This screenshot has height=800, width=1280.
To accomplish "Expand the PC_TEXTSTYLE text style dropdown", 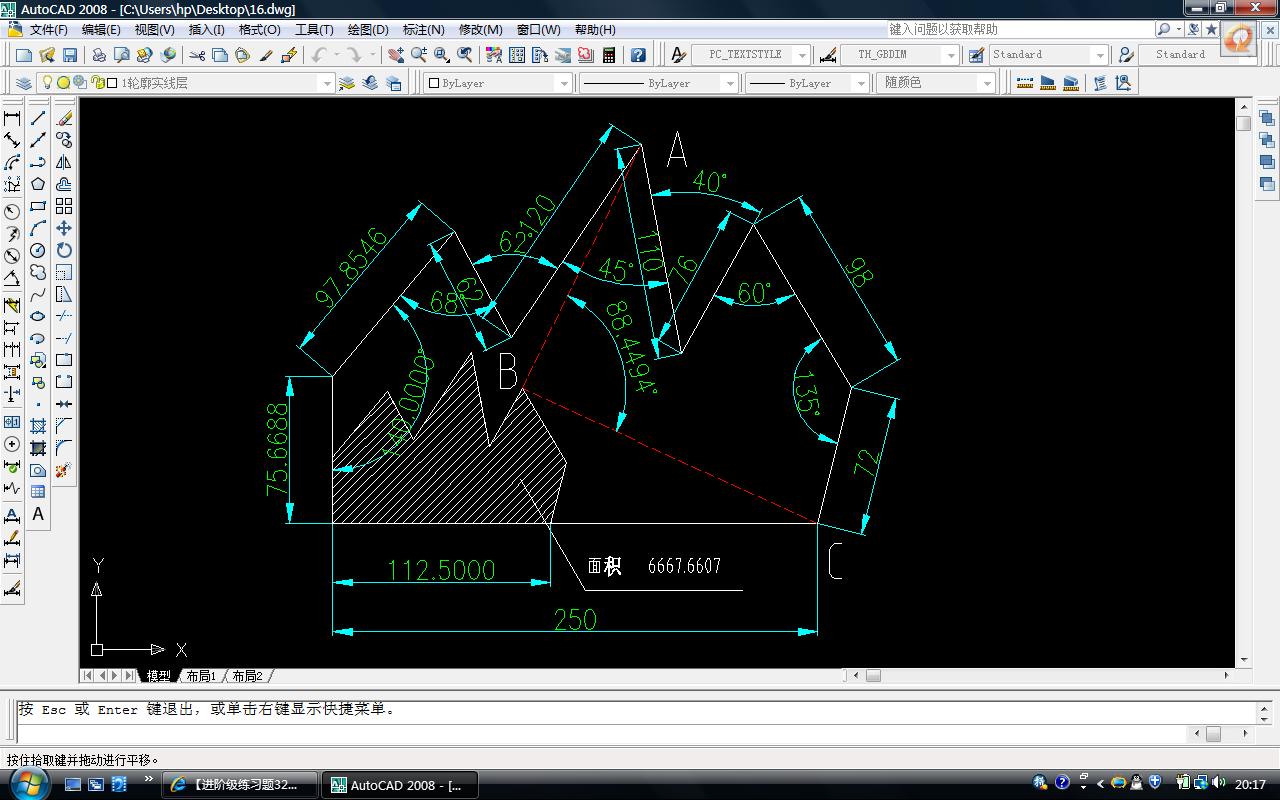I will (x=802, y=55).
